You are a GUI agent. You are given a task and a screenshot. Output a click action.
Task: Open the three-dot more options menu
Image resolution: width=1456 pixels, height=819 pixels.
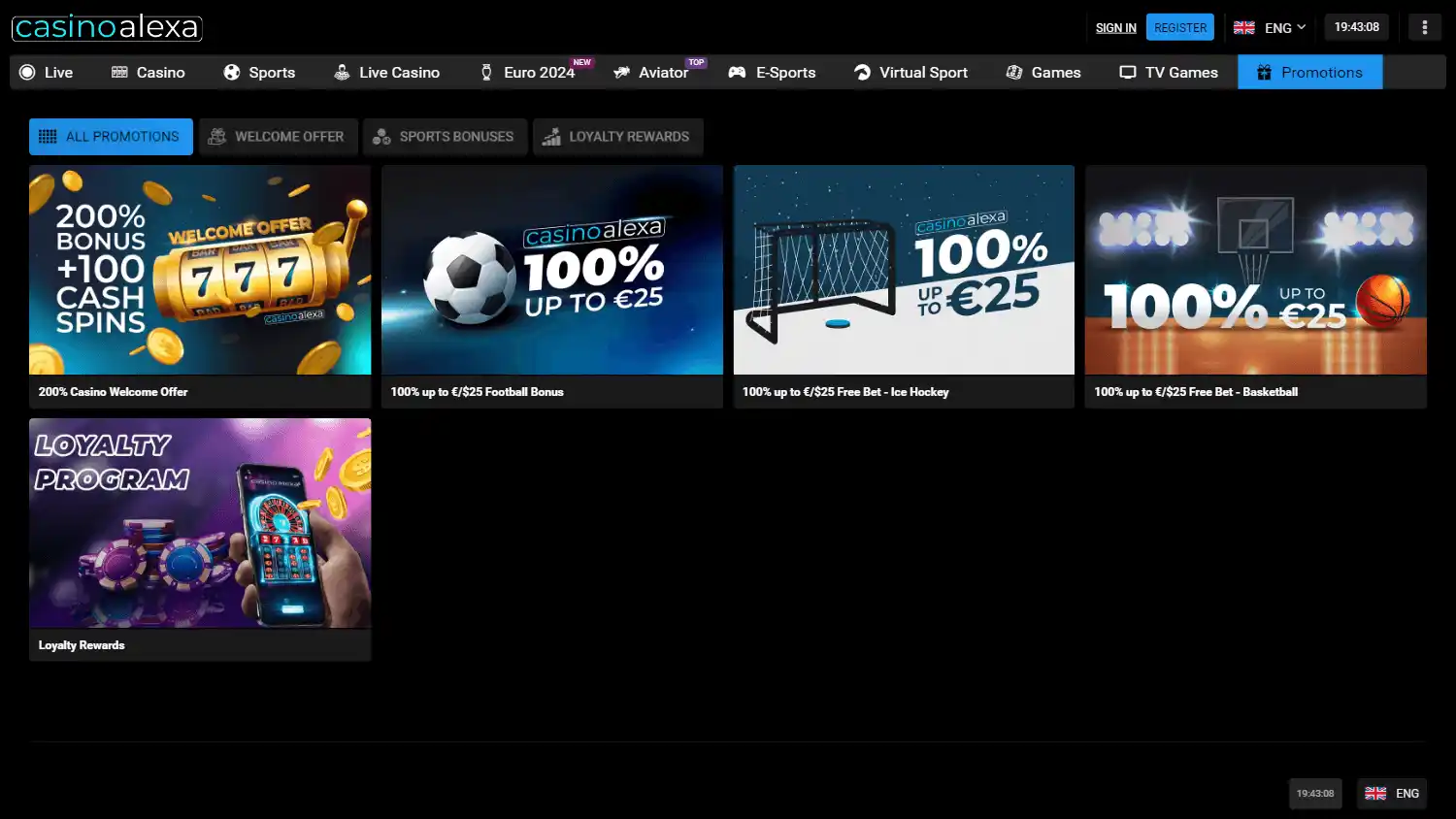[x=1425, y=27]
